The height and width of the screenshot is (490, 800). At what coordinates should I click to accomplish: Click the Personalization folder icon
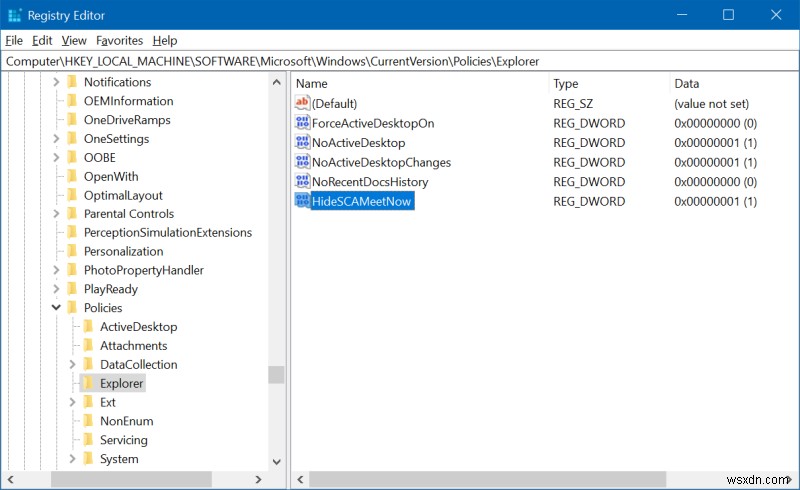click(x=72, y=251)
